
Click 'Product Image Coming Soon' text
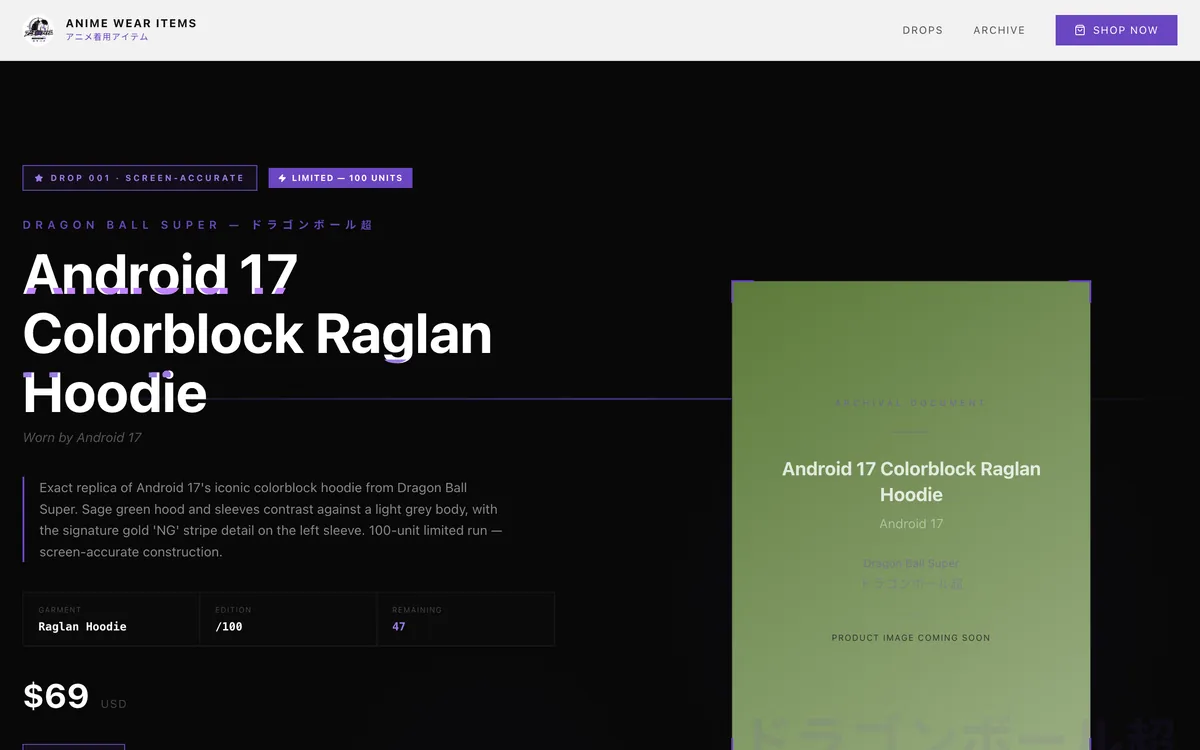[x=911, y=638]
